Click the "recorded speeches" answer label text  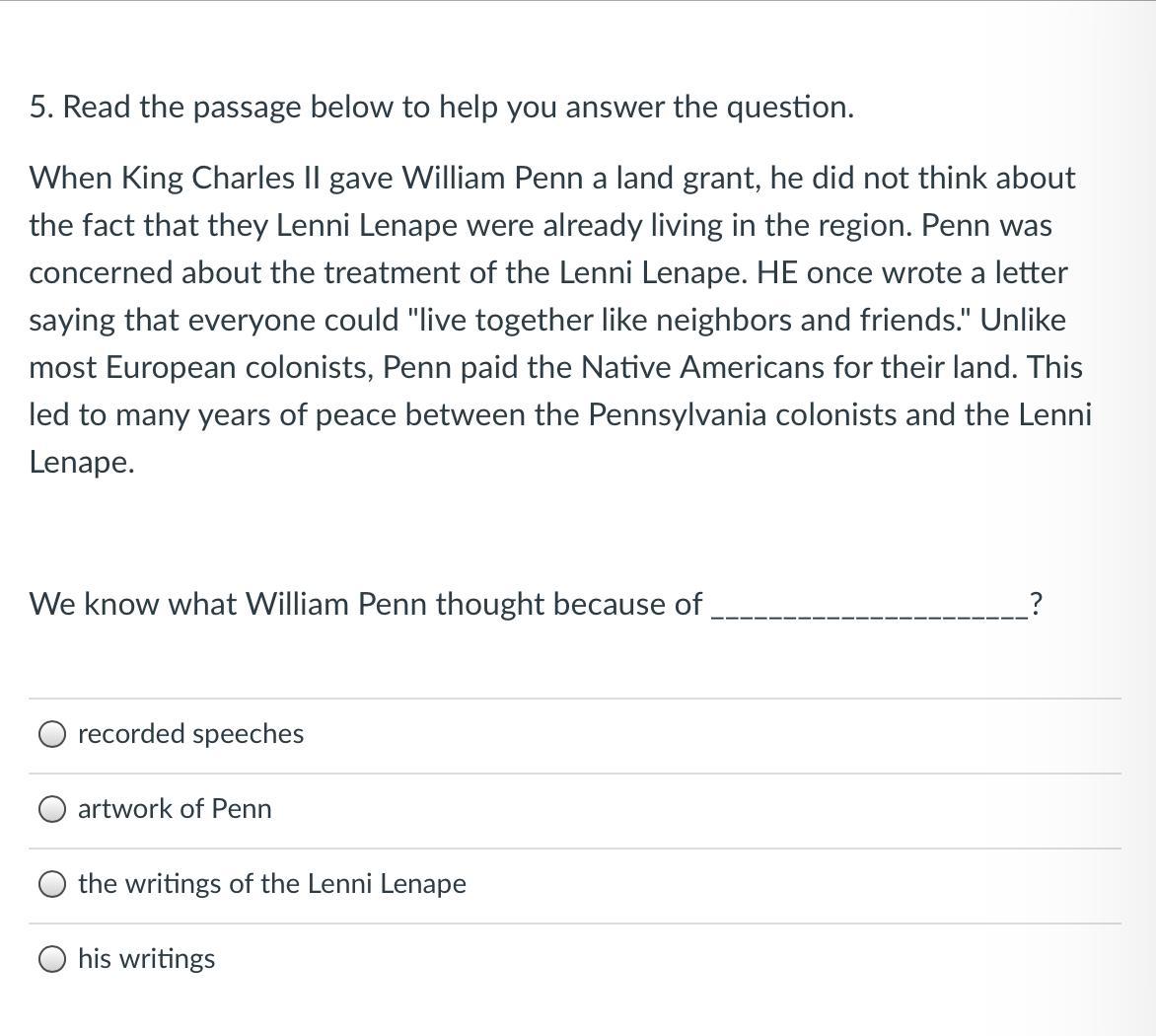(x=191, y=734)
